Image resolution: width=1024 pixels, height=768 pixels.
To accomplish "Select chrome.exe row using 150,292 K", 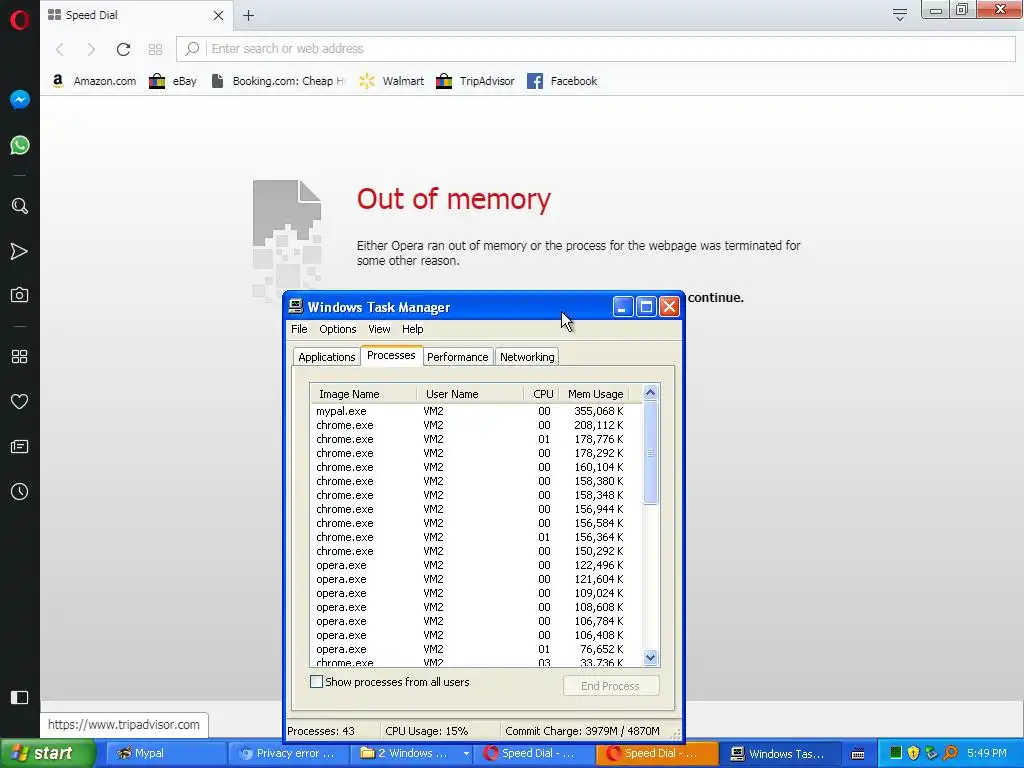I will coord(476,551).
